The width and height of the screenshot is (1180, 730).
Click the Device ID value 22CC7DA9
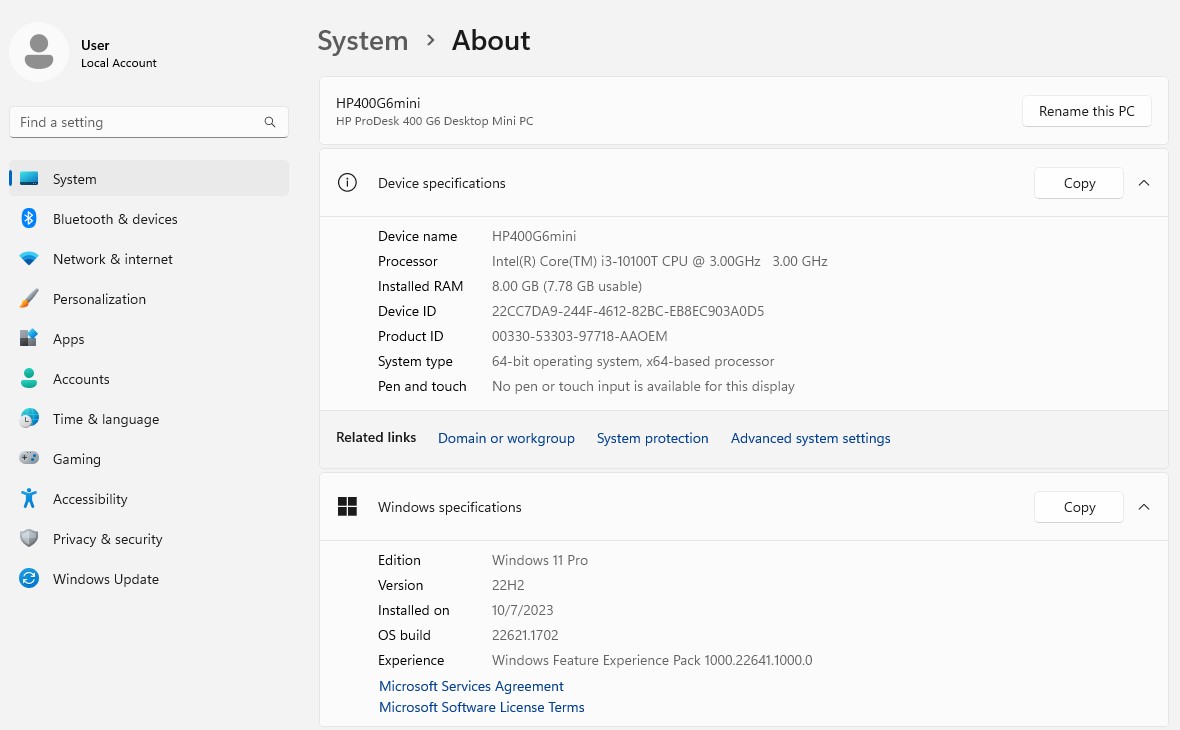[628, 311]
